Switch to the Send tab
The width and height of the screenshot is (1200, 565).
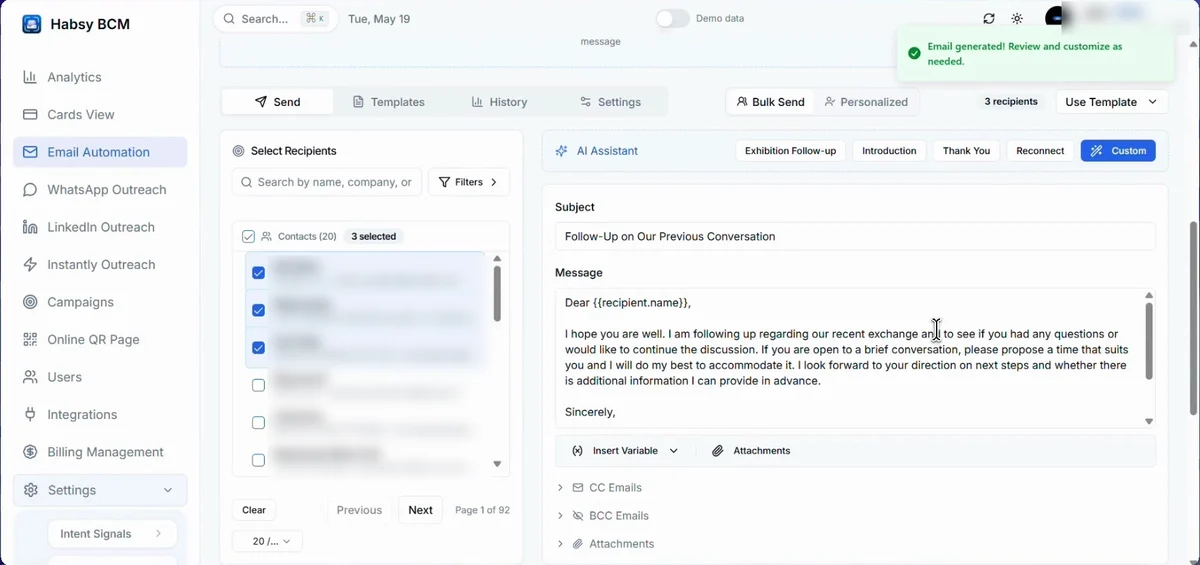(x=278, y=102)
